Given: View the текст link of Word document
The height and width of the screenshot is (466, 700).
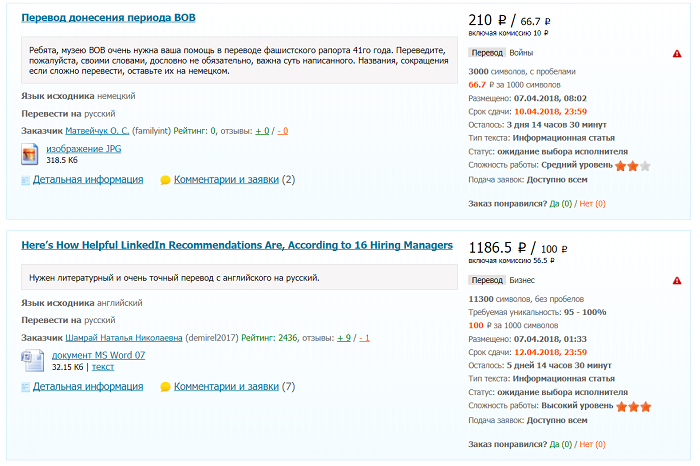Looking at the screenshot, I should (103, 367).
